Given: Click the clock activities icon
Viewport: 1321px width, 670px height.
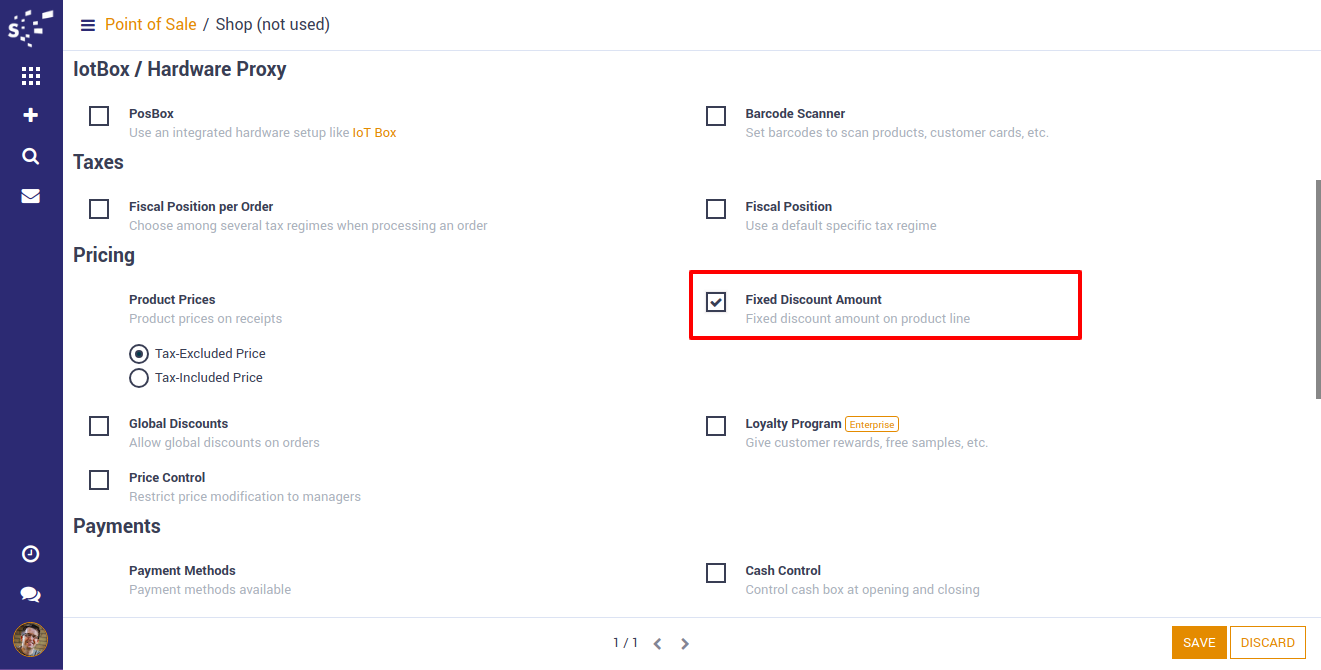Looking at the screenshot, I should 31,554.
